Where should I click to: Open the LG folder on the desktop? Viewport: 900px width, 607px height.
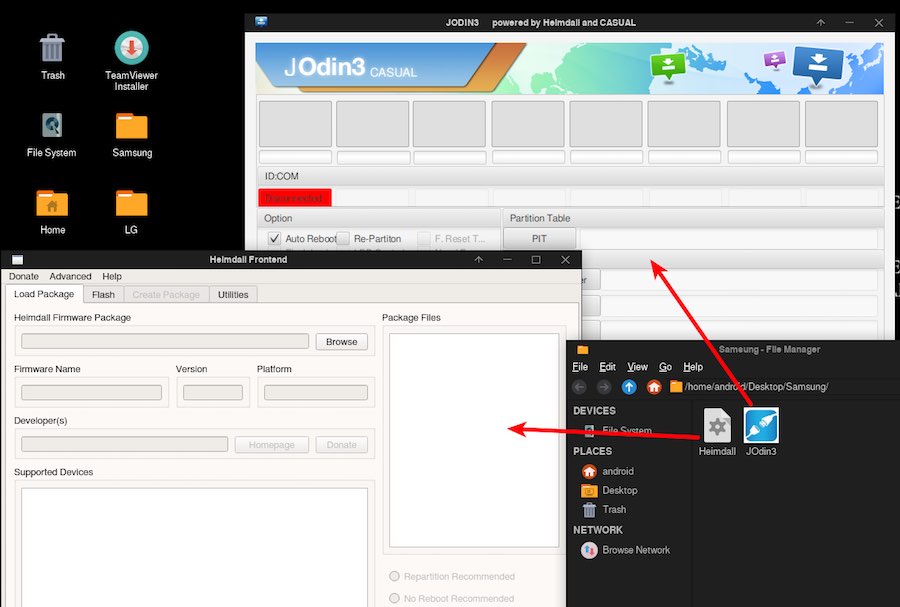pos(130,205)
